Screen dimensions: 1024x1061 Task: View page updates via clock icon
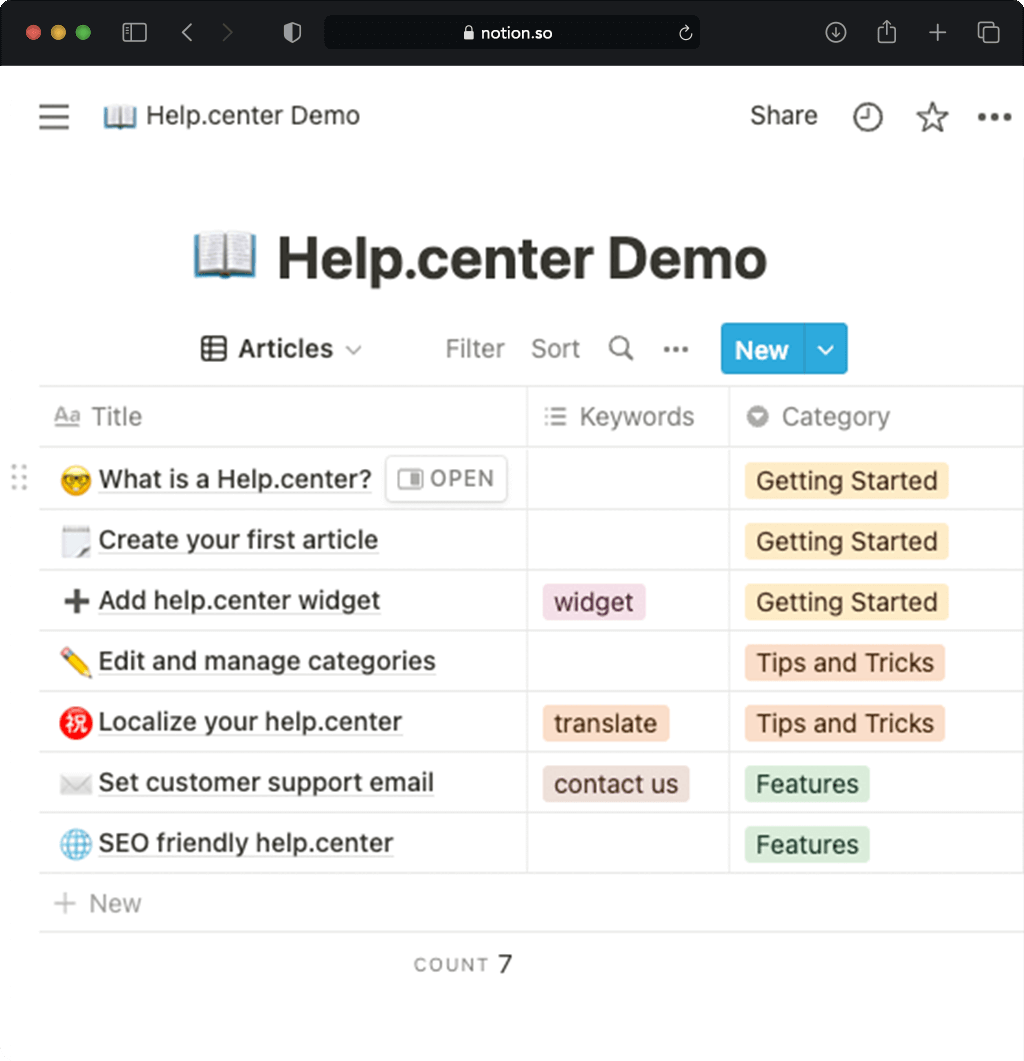pos(867,117)
